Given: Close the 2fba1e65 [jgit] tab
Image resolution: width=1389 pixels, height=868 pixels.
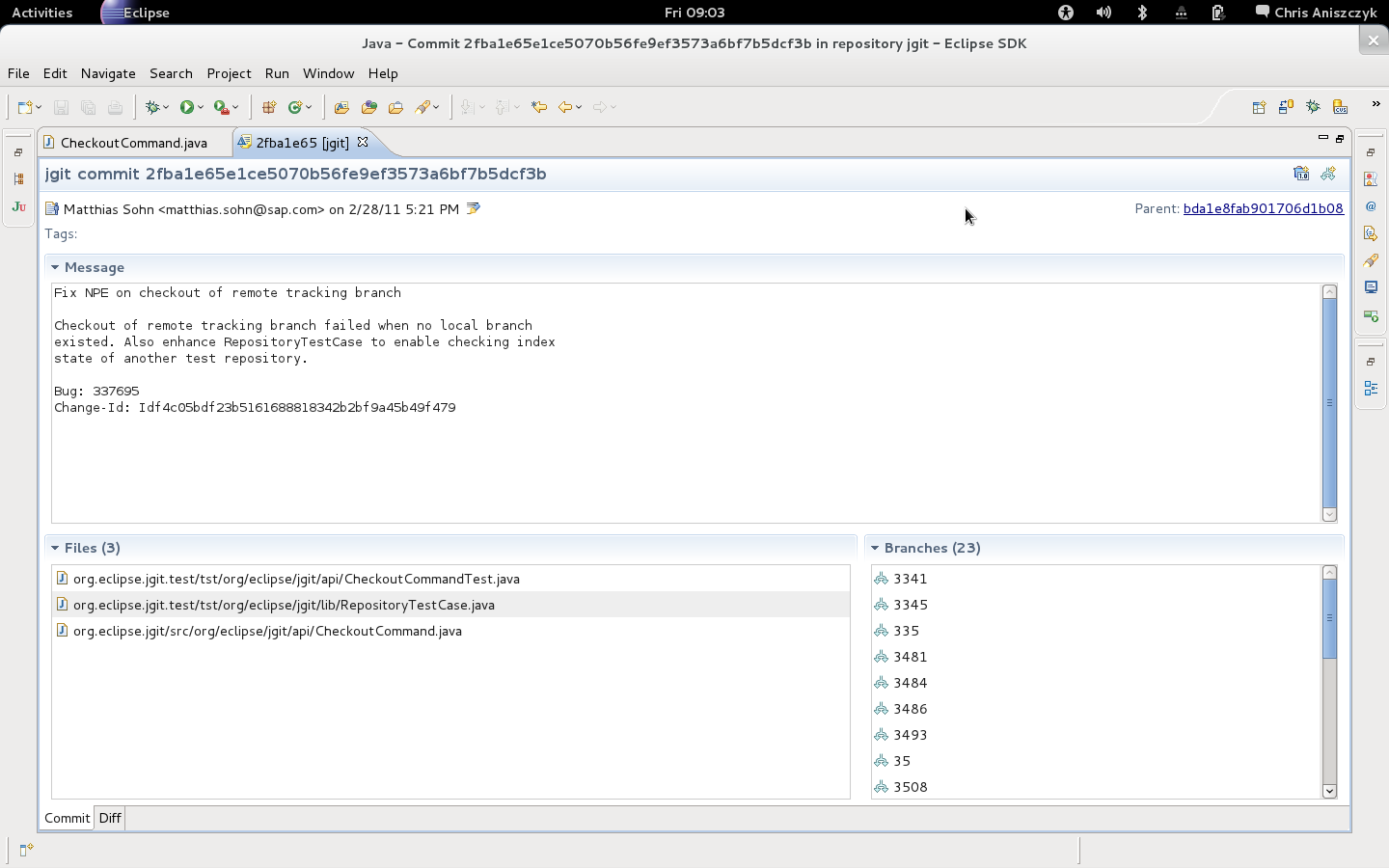Looking at the screenshot, I should click(x=363, y=142).
